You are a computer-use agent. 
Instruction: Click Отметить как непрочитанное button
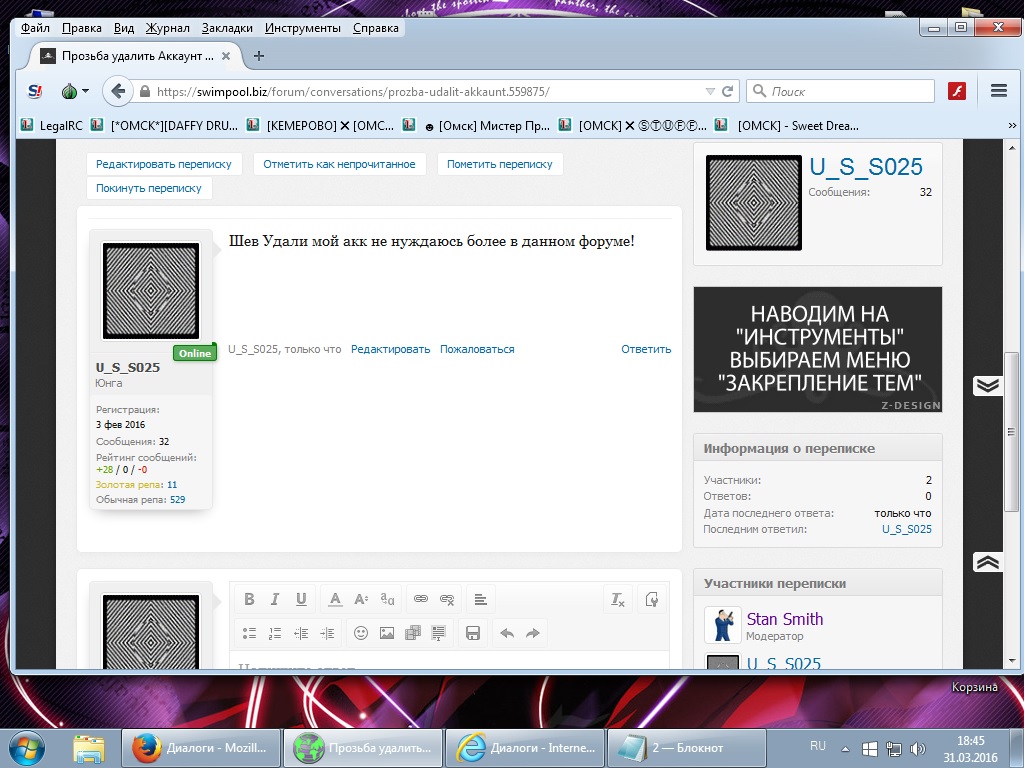coord(339,164)
